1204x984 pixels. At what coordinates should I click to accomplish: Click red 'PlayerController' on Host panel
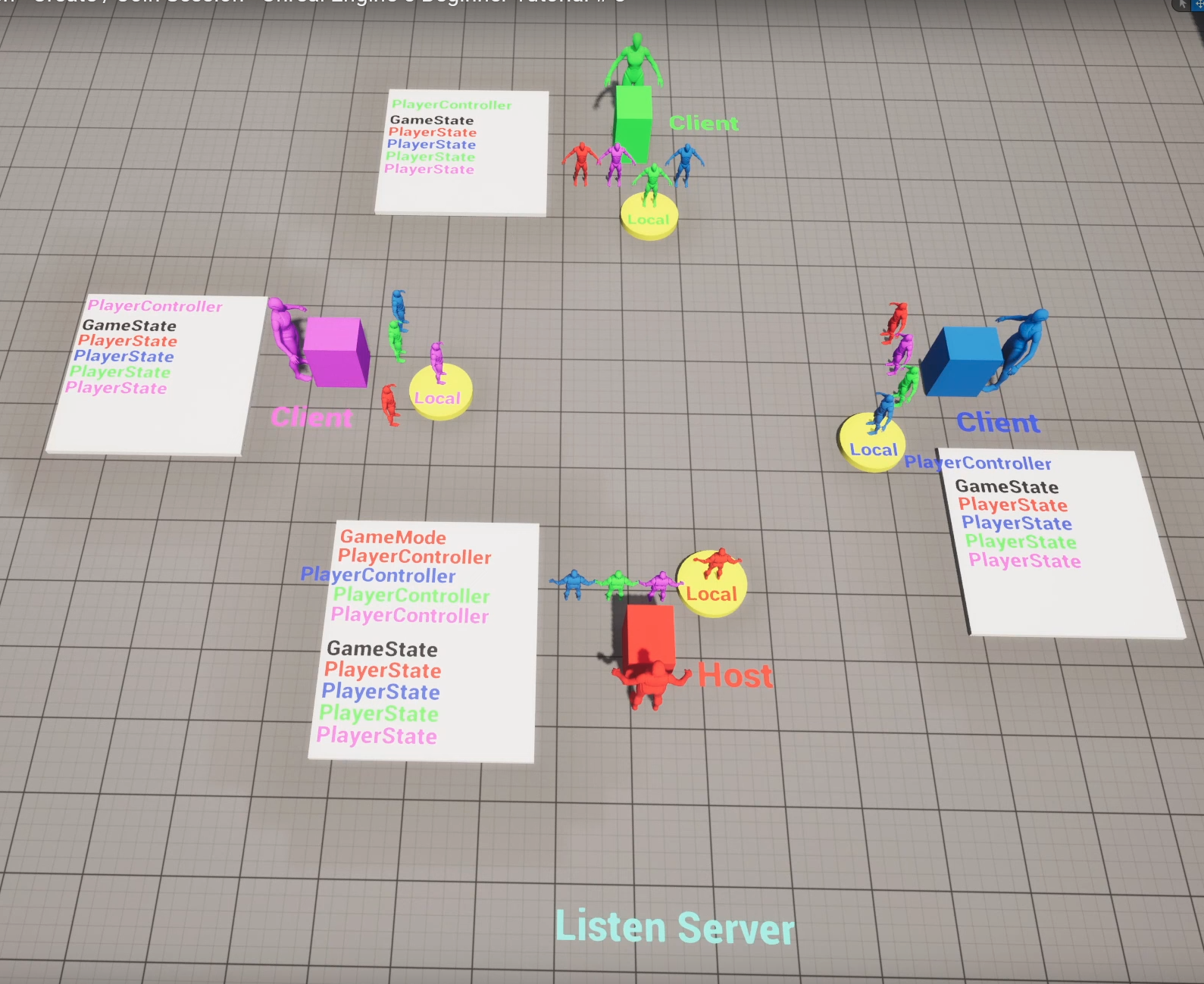414,557
